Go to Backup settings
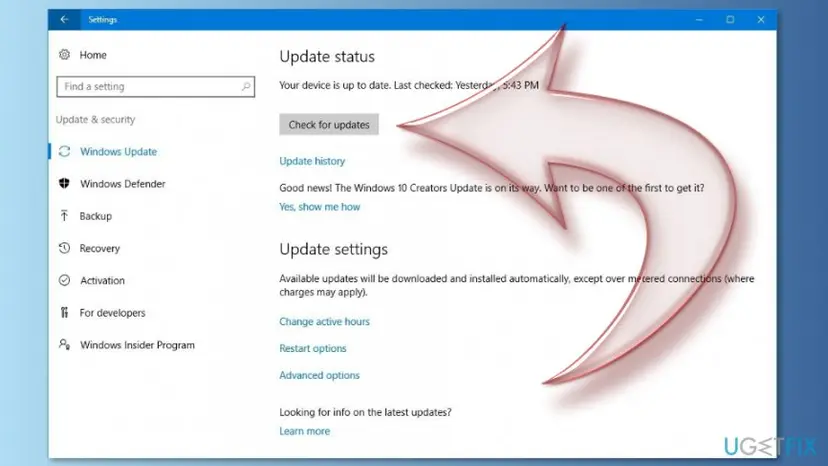 coord(96,216)
